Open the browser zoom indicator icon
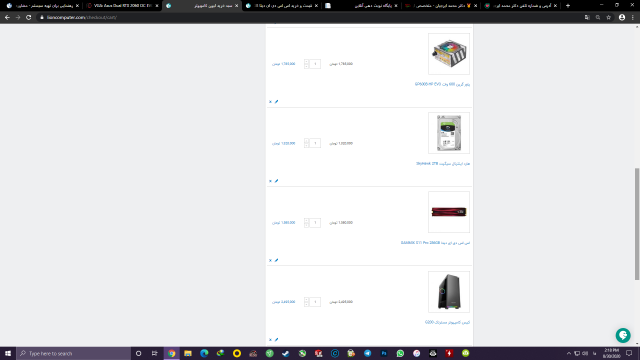 coord(598,18)
